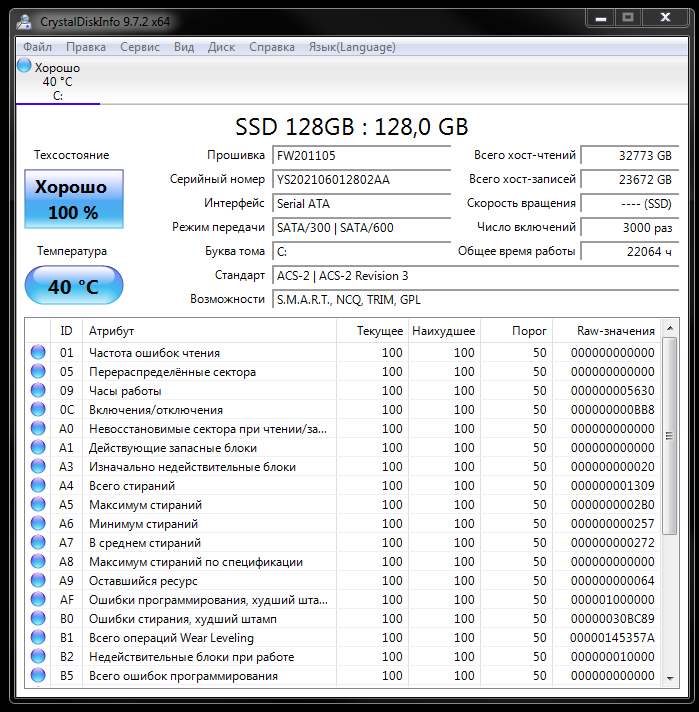This screenshot has height=712, width=699.
Task: Click status orb for Часы работы row
Action: 38,390
